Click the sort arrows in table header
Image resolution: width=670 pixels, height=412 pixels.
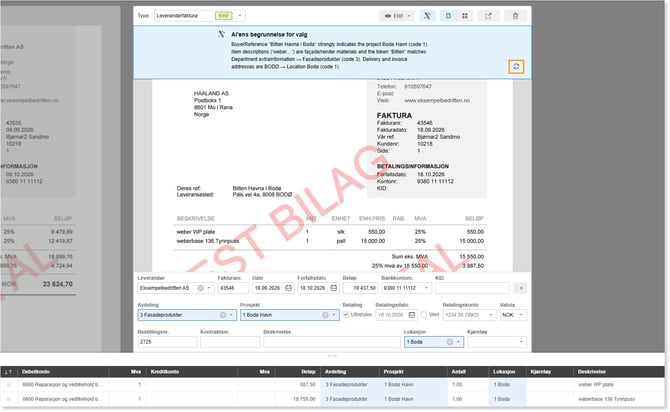8,372
